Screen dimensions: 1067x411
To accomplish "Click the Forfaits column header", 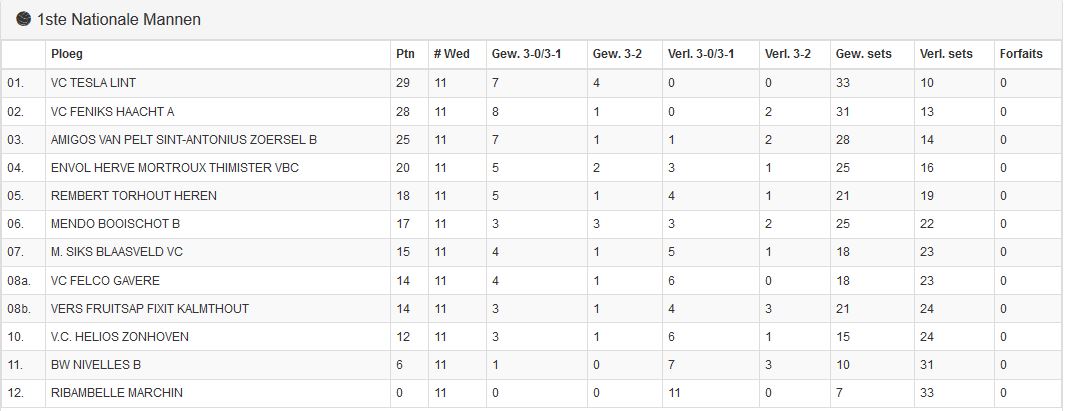I will pyautogui.click(x=1021, y=54).
